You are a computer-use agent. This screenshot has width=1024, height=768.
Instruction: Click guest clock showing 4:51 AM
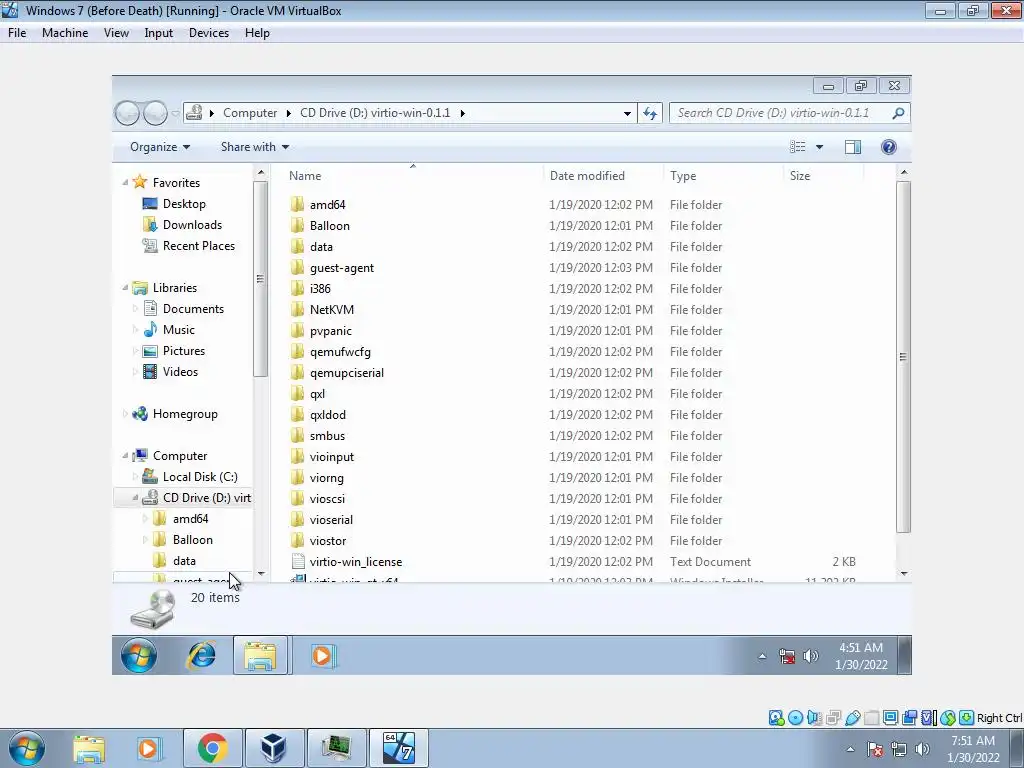pos(861,656)
